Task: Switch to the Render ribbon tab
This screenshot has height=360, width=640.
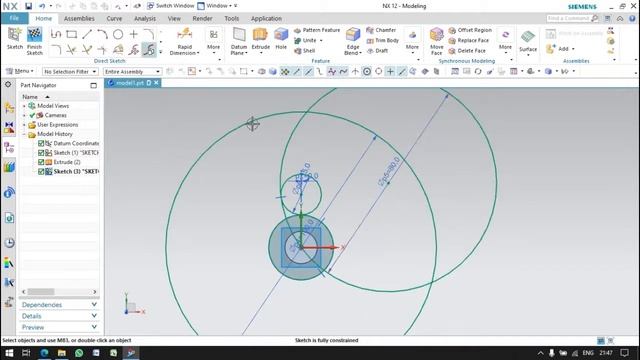Action: click(202, 18)
